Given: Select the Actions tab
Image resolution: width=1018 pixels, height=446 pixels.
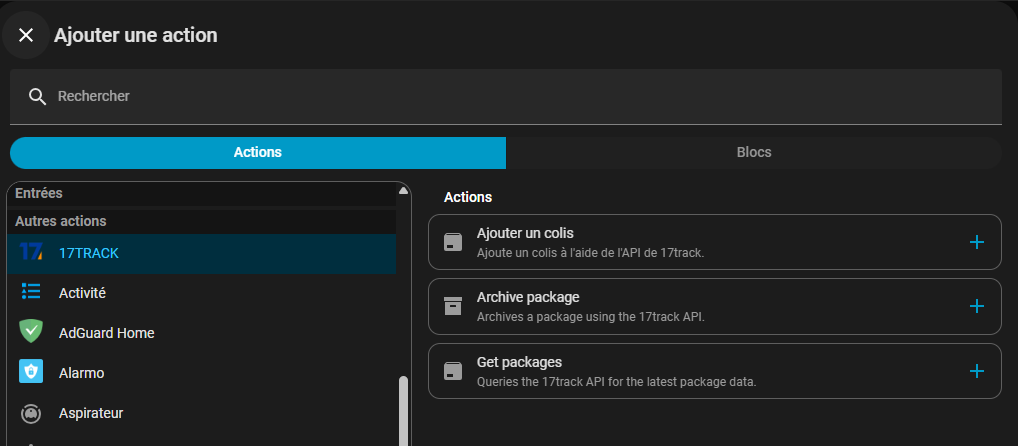Looking at the screenshot, I should click(257, 152).
